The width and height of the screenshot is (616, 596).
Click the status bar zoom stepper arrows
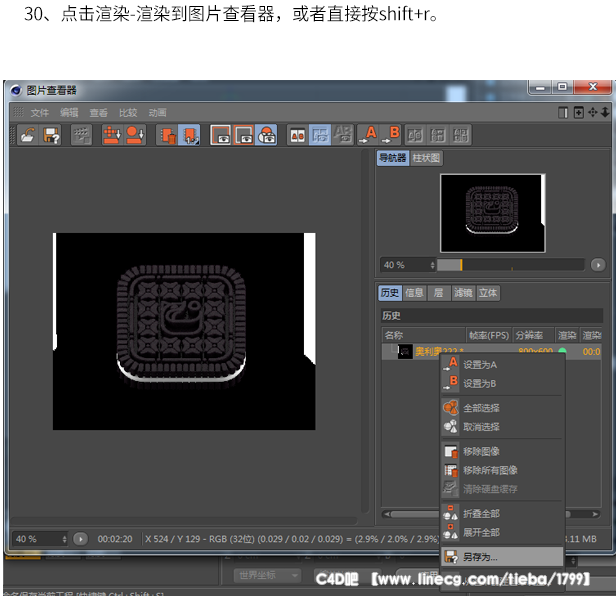coord(64,539)
